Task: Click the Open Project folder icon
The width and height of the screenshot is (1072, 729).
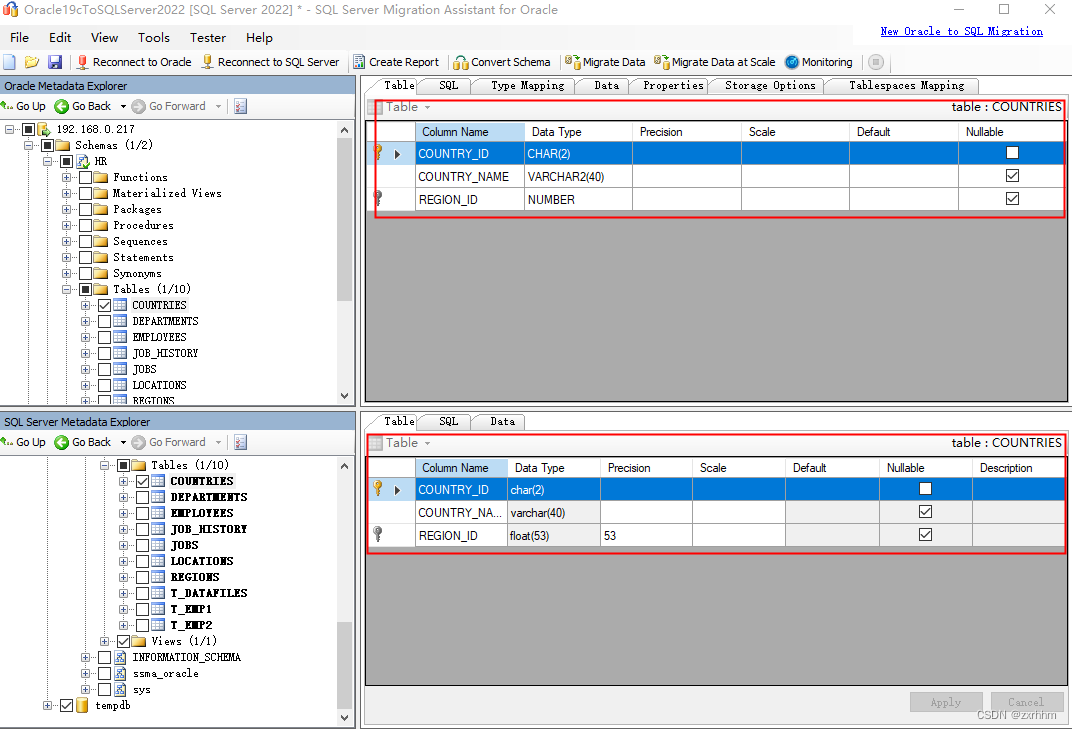Action: (31, 62)
